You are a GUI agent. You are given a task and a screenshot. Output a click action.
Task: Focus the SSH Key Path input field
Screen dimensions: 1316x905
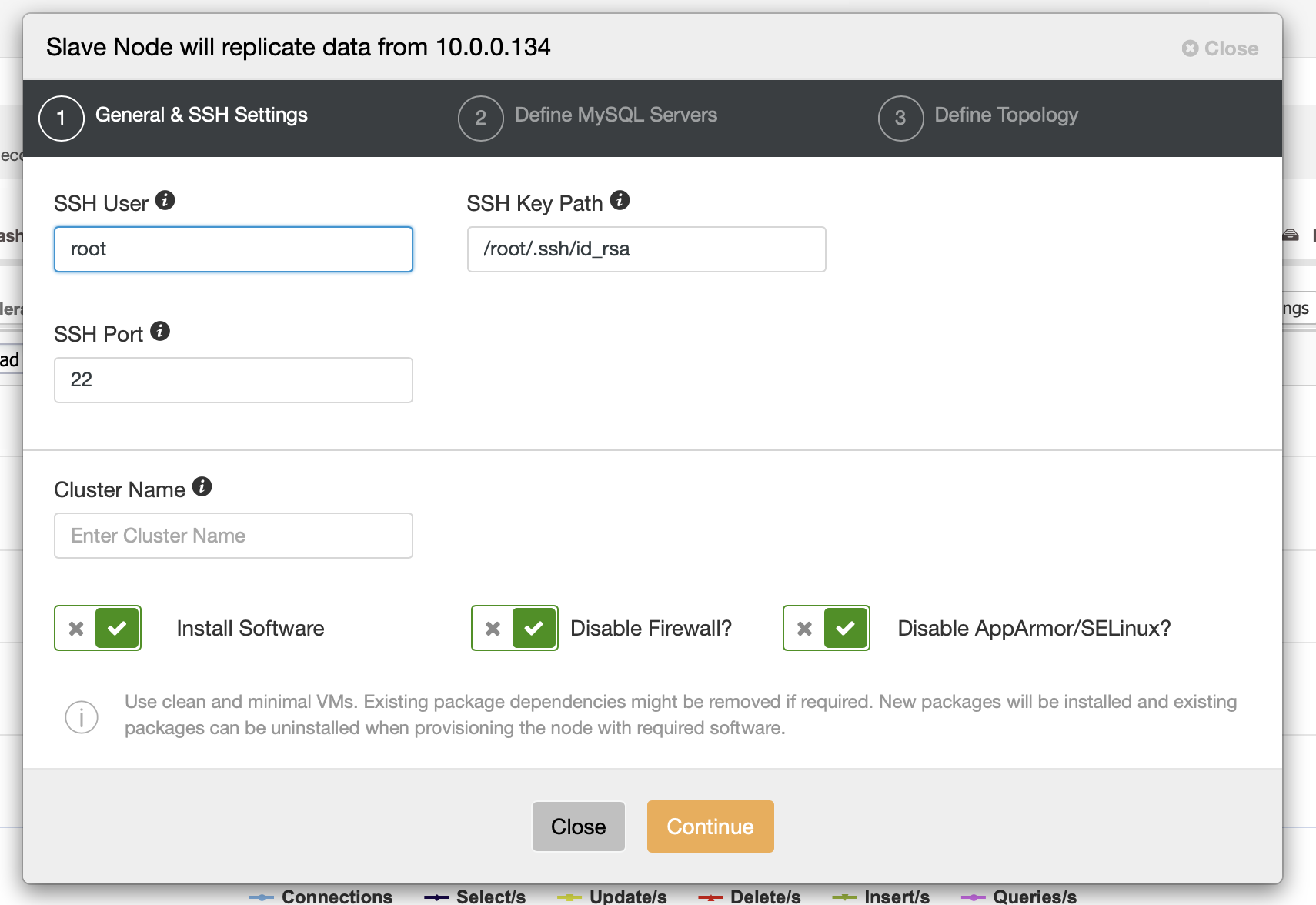click(x=646, y=249)
